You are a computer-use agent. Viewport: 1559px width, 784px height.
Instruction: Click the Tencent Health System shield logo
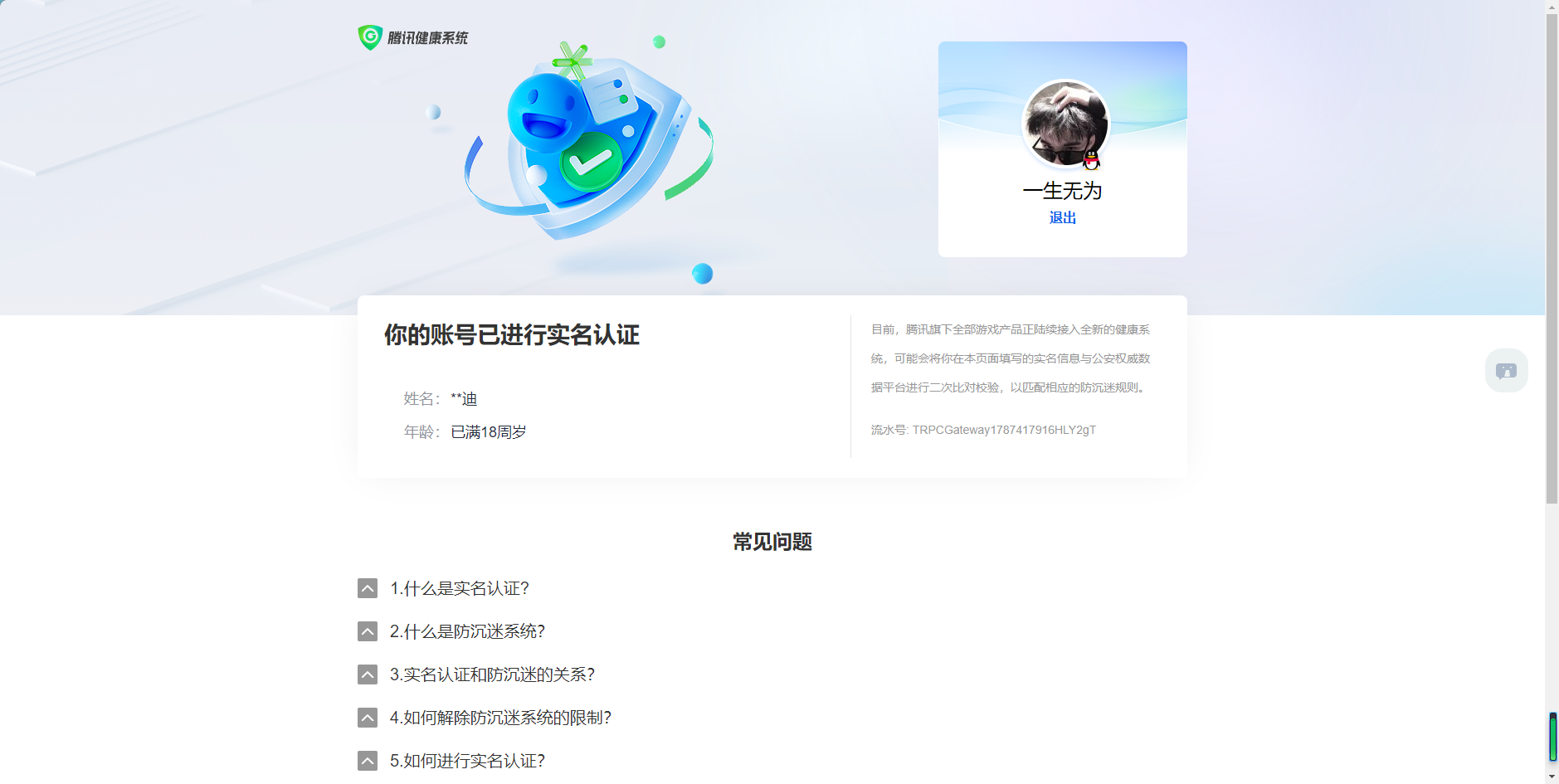[370, 37]
